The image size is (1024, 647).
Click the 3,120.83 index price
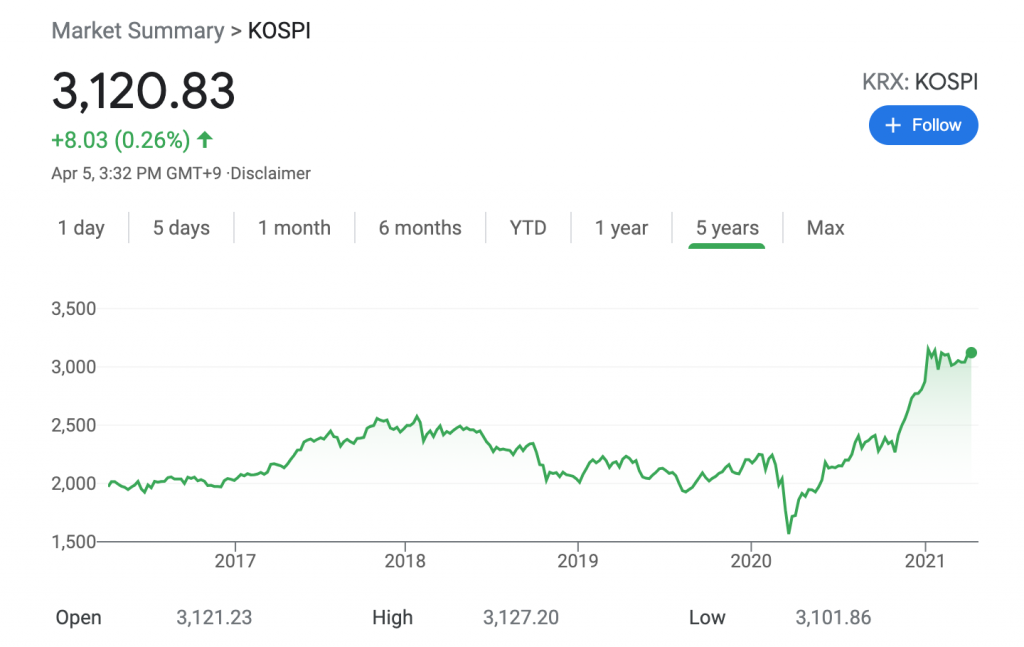(x=143, y=92)
